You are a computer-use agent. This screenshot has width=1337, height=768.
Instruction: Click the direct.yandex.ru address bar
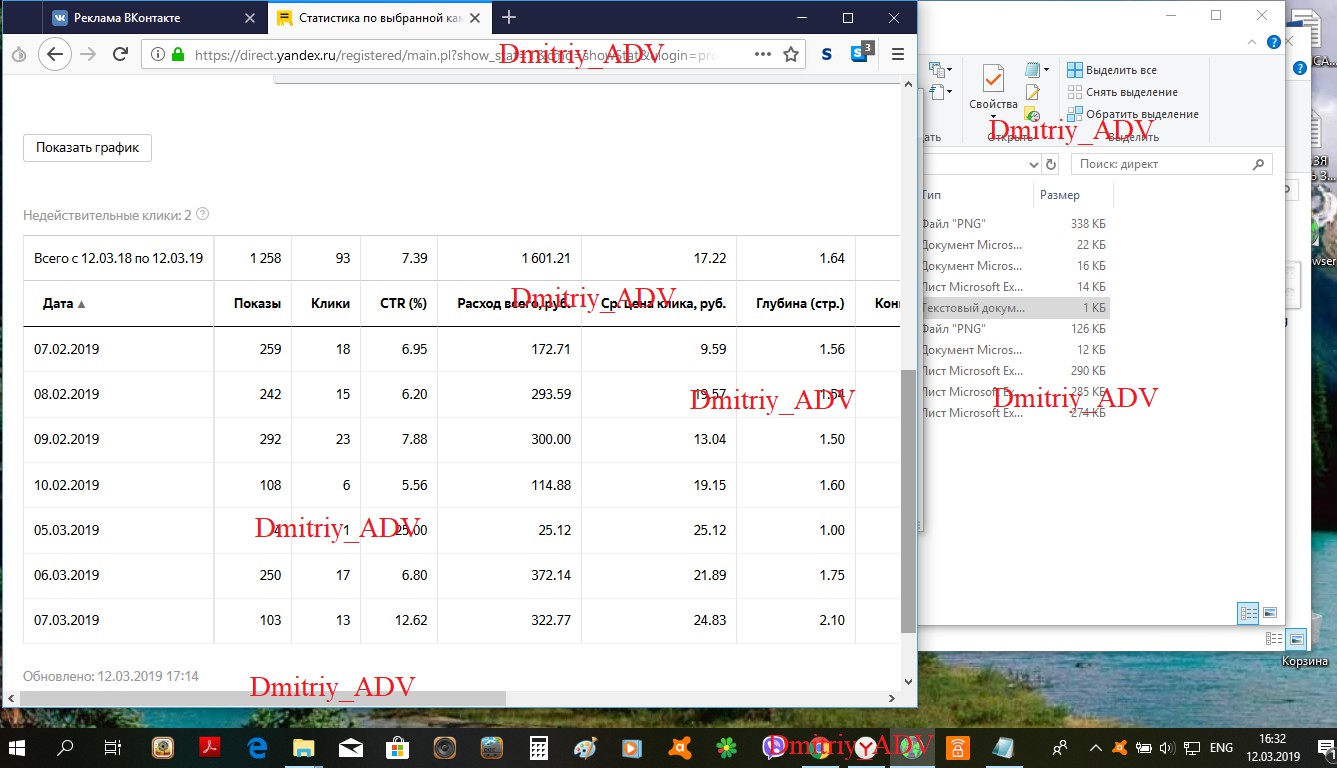(x=474, y=54)
